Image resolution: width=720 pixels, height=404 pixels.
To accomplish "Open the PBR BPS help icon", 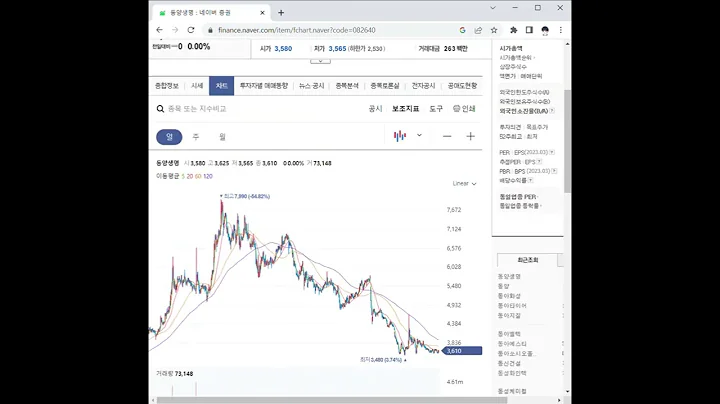I will pyautogui.click(x=554, y=171).
